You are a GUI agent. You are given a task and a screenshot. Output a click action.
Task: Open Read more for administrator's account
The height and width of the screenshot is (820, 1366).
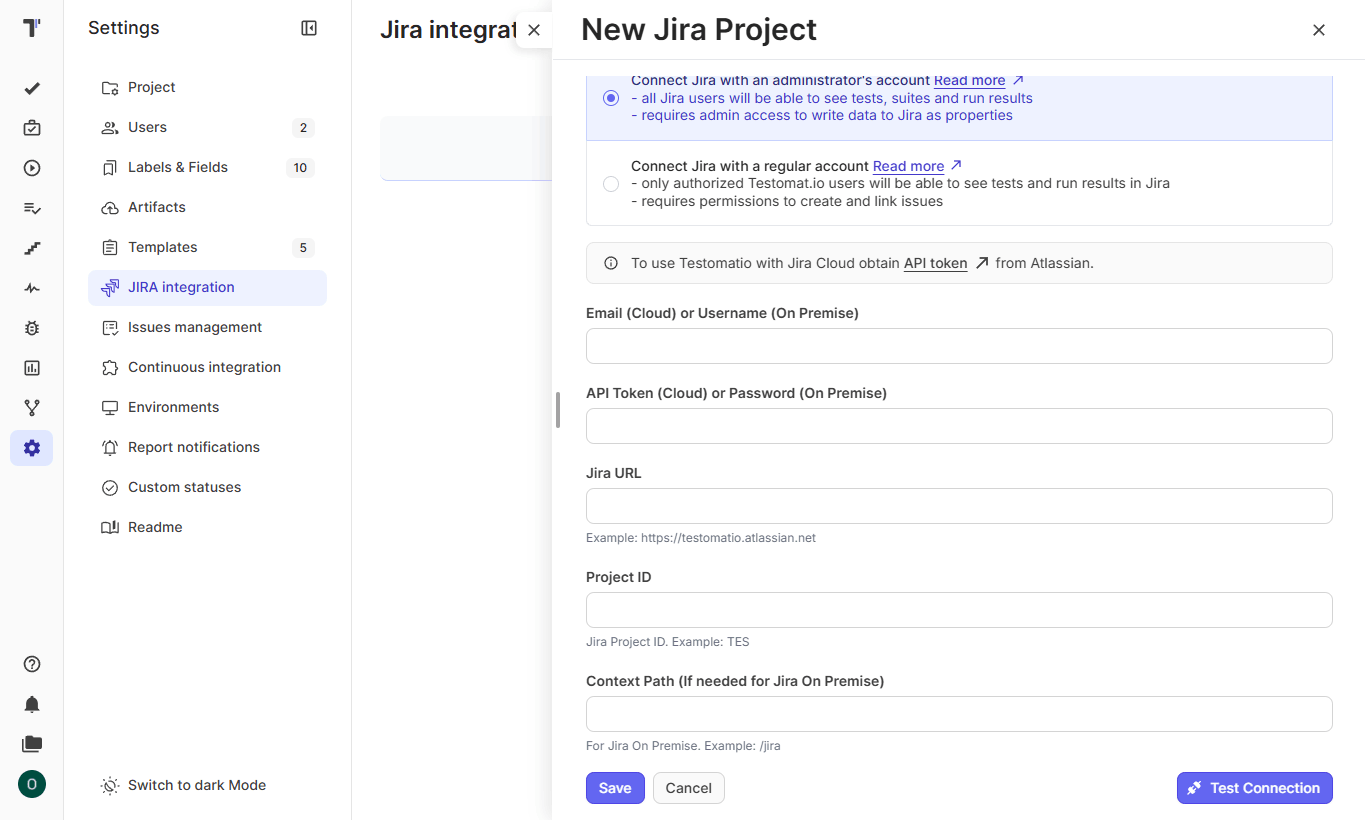pos(969,80)
